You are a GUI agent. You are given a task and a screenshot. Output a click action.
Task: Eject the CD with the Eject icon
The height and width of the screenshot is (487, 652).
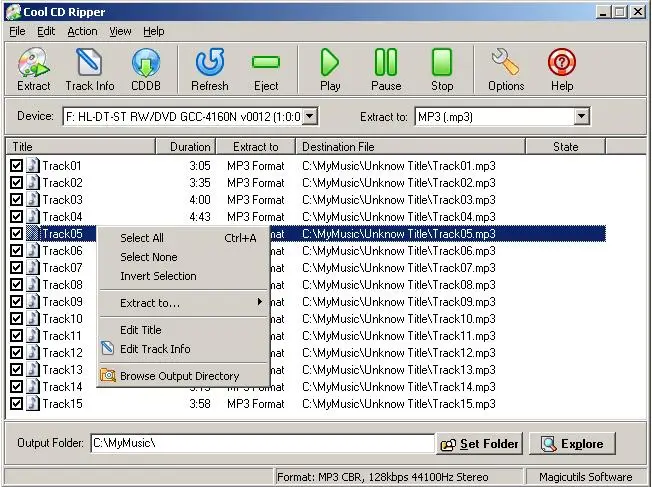coord(266,69)
